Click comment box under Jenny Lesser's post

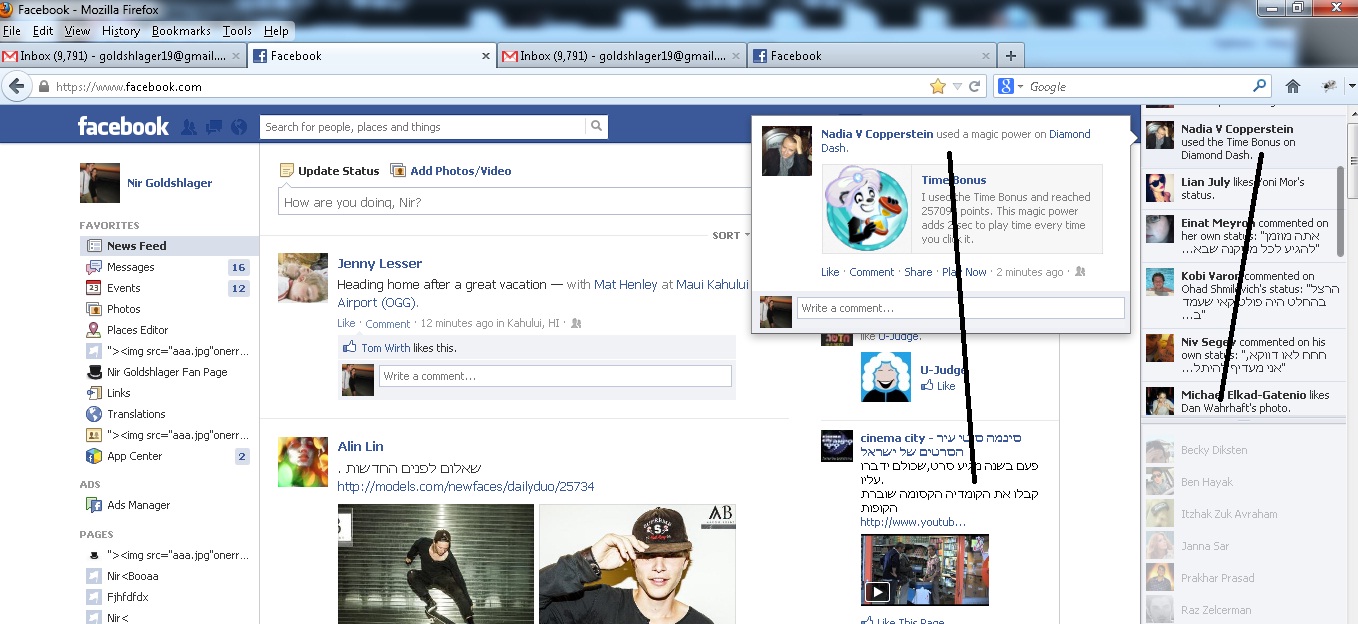click(x=555, y=376)
